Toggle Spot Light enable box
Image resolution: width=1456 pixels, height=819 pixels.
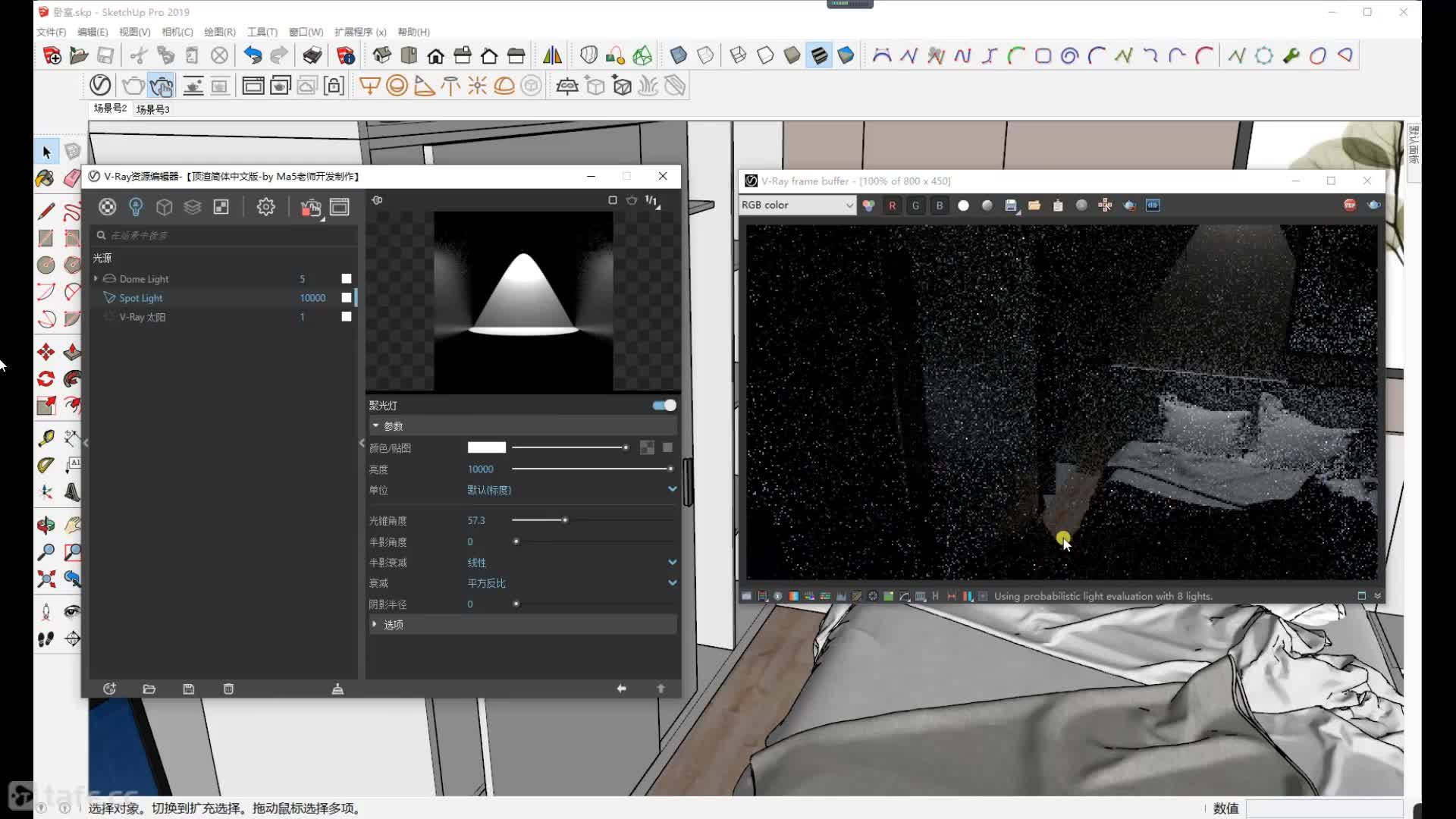347,297
